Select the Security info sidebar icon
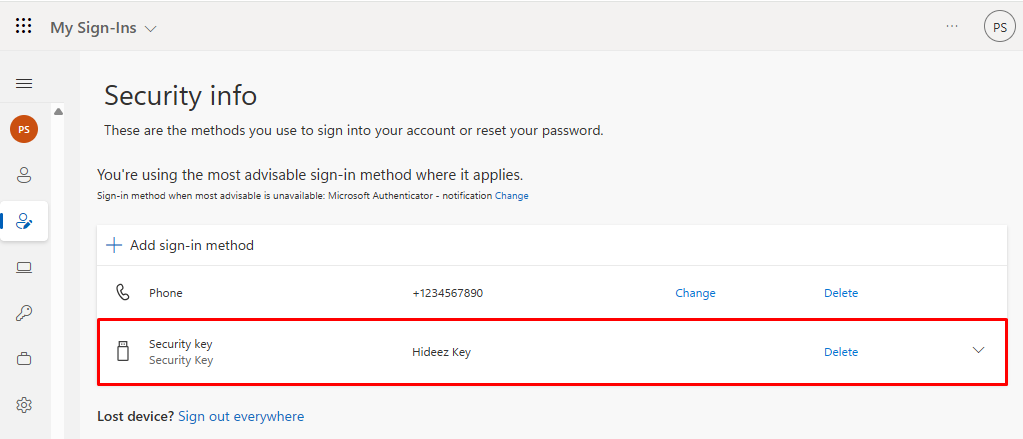The width and height of the screenshot is (1023, 439). pyautogui.click(x=24, y=221)
